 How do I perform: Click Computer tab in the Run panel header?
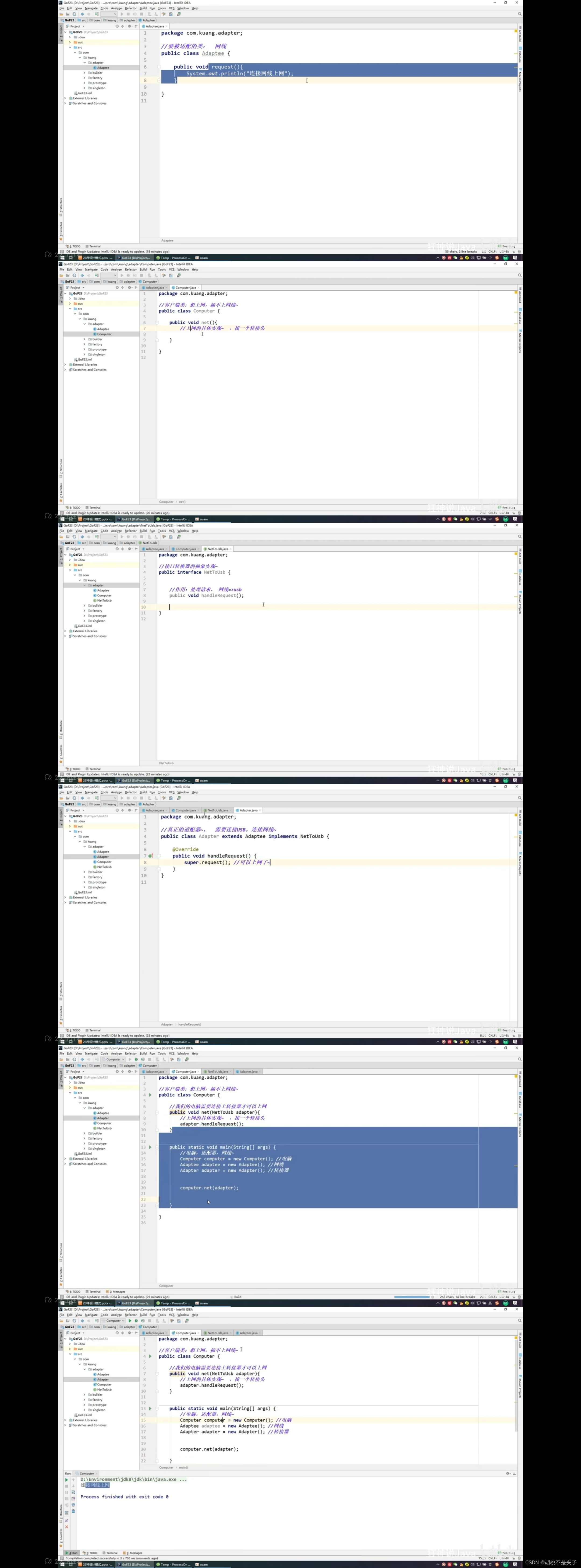click(x=87, y=1474)
